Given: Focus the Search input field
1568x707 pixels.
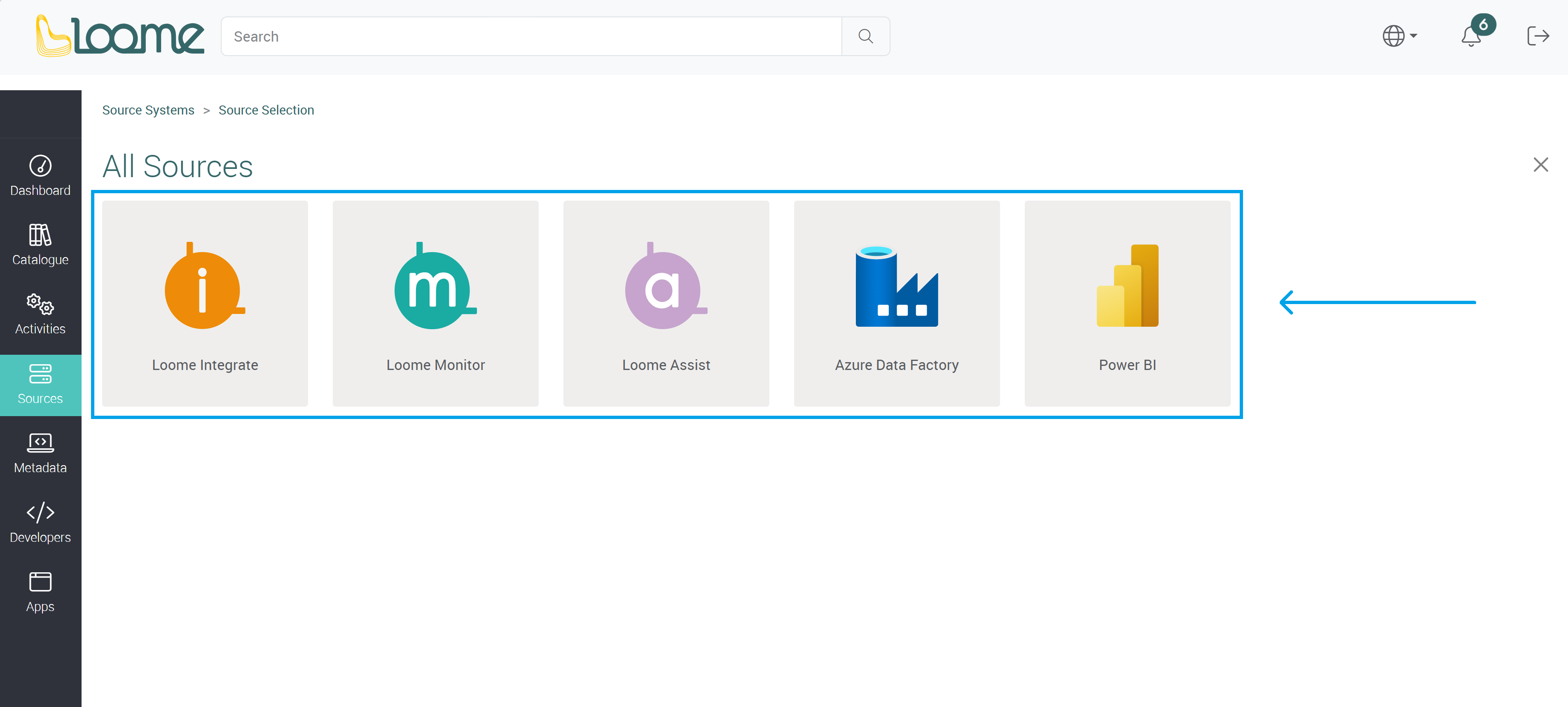Looking at the screenshot, I should 531,37.
